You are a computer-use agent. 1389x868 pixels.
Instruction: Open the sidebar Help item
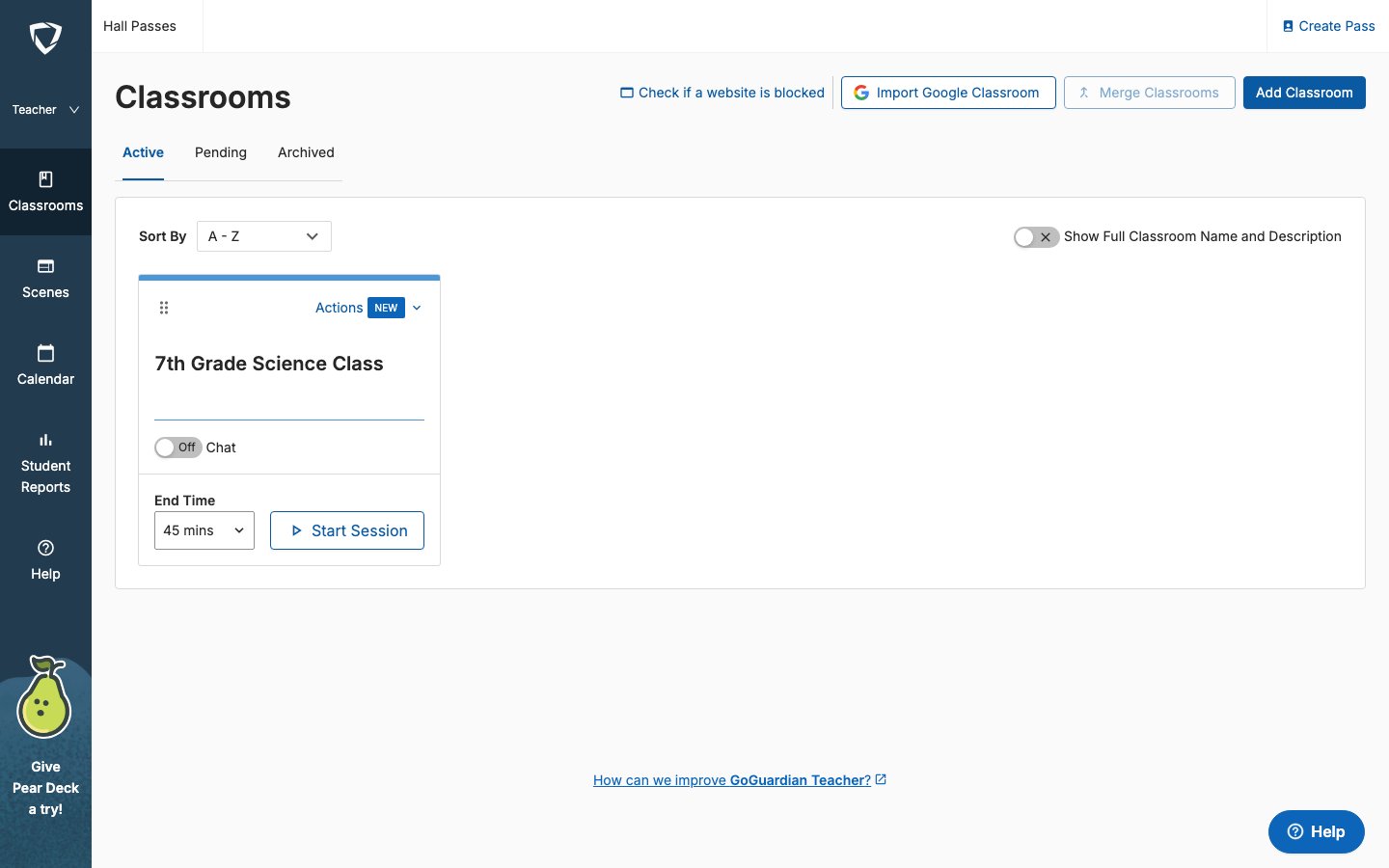click(x=45, y=560)
